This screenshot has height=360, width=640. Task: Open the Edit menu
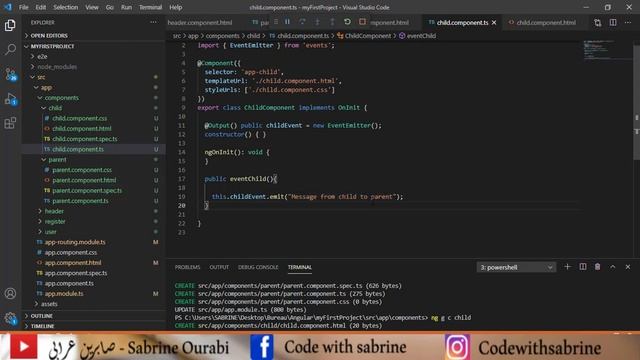pyautogui.click(x=40, y=7)
